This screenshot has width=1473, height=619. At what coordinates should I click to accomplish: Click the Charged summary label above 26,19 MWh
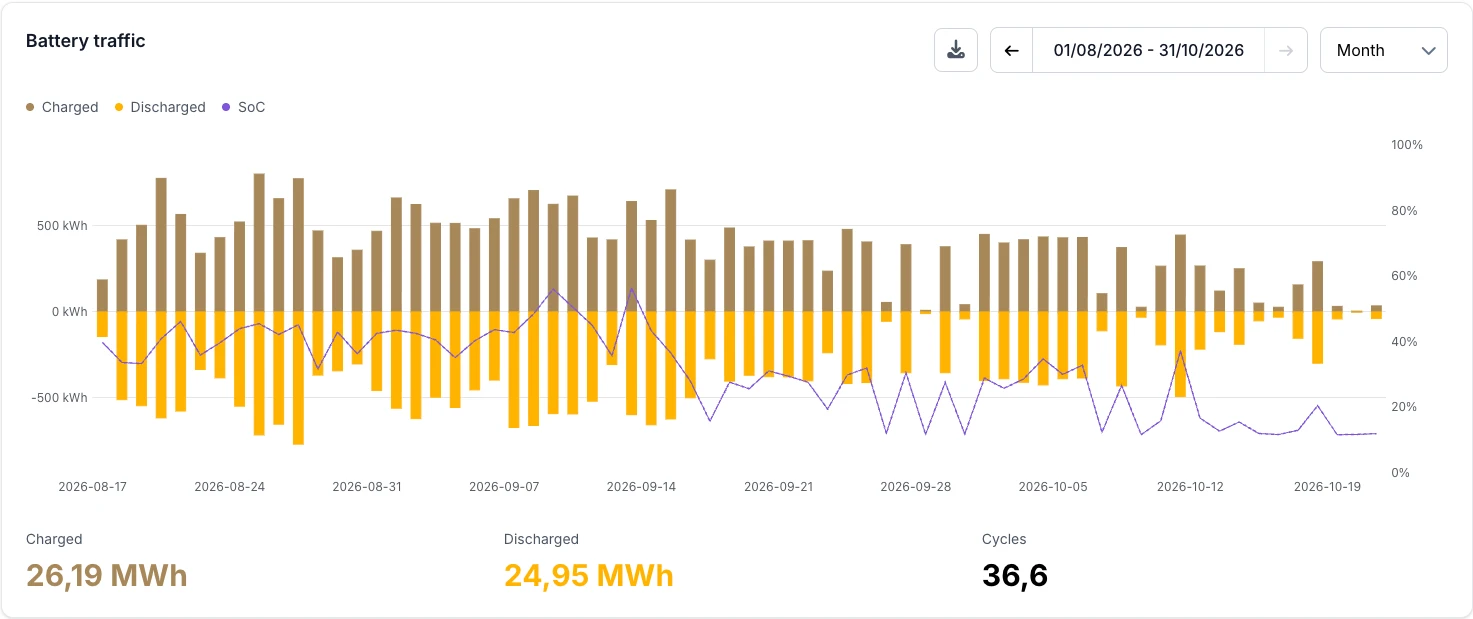tap(54, 539)
